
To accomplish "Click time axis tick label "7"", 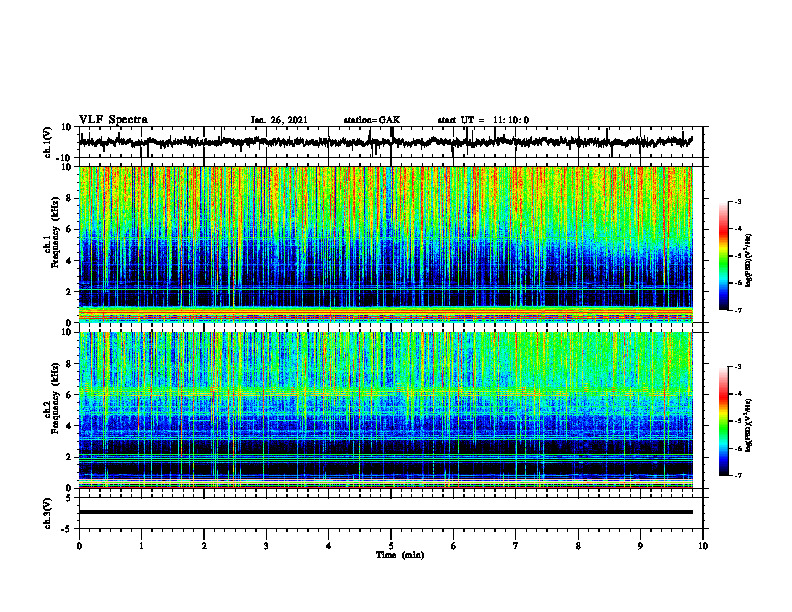I will 516,546.
